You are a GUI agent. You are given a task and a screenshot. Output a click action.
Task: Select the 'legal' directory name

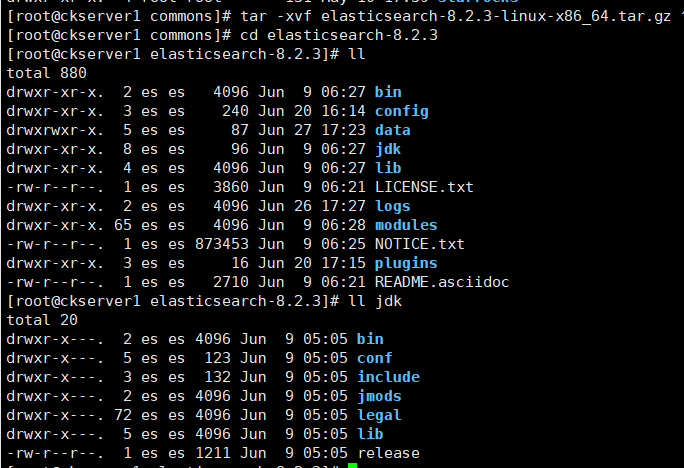379,416
